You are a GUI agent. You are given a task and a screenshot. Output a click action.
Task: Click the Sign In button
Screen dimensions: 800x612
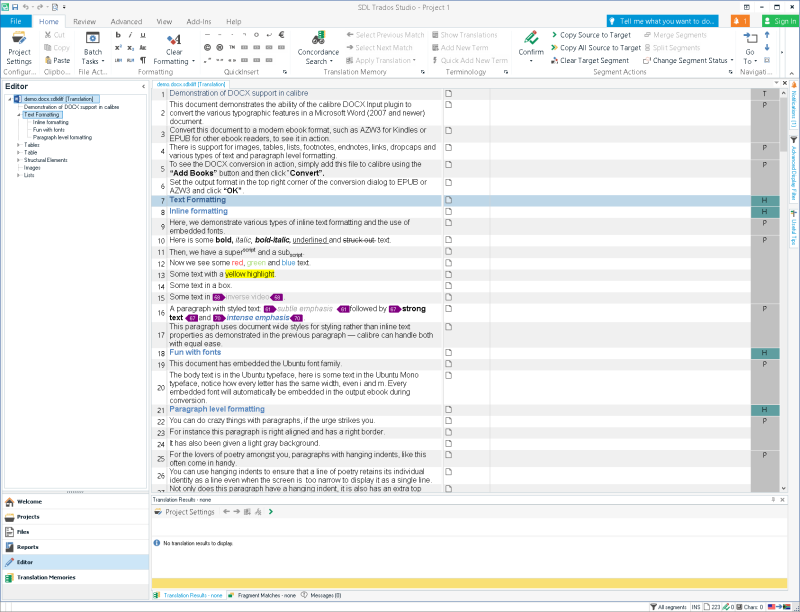(780, 21)
